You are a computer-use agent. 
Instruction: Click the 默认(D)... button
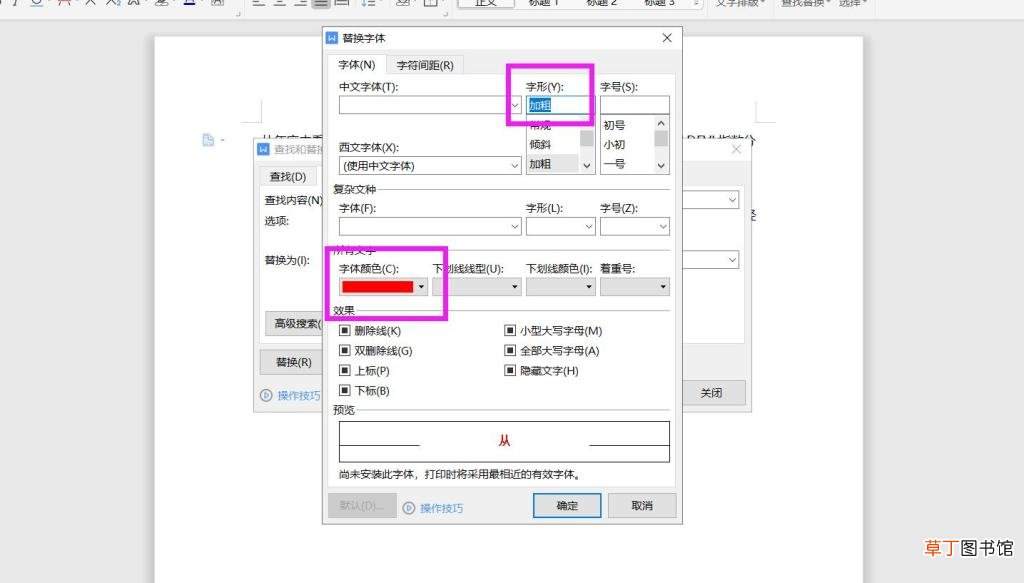(362, 505)
